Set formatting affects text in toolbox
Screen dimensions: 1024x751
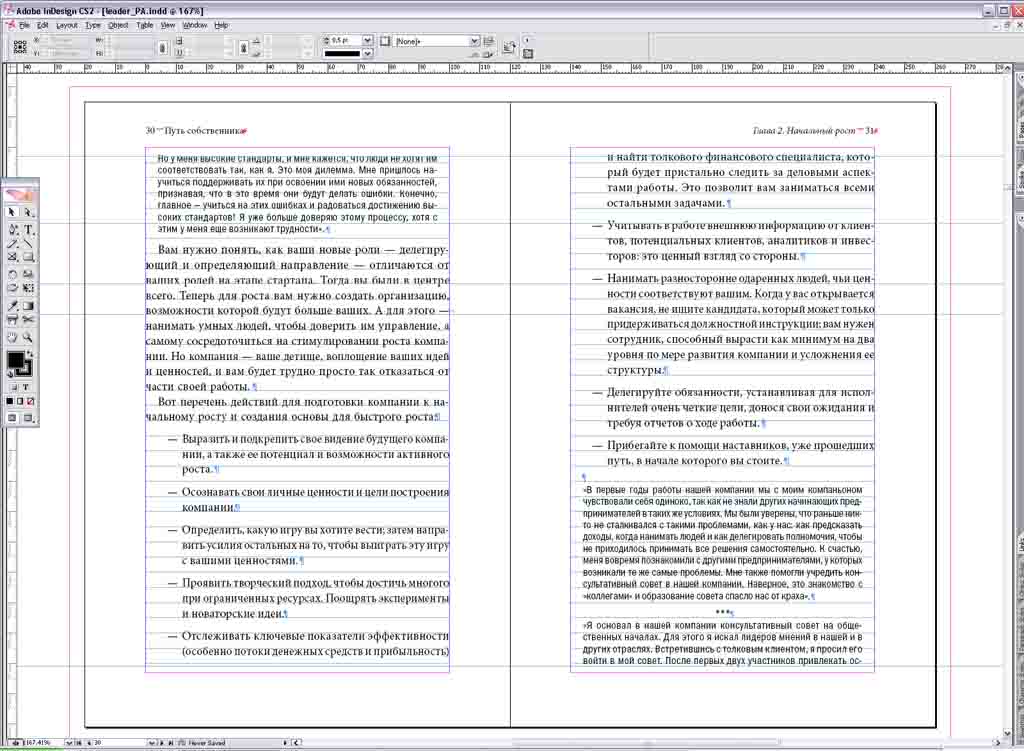(25, 387)
